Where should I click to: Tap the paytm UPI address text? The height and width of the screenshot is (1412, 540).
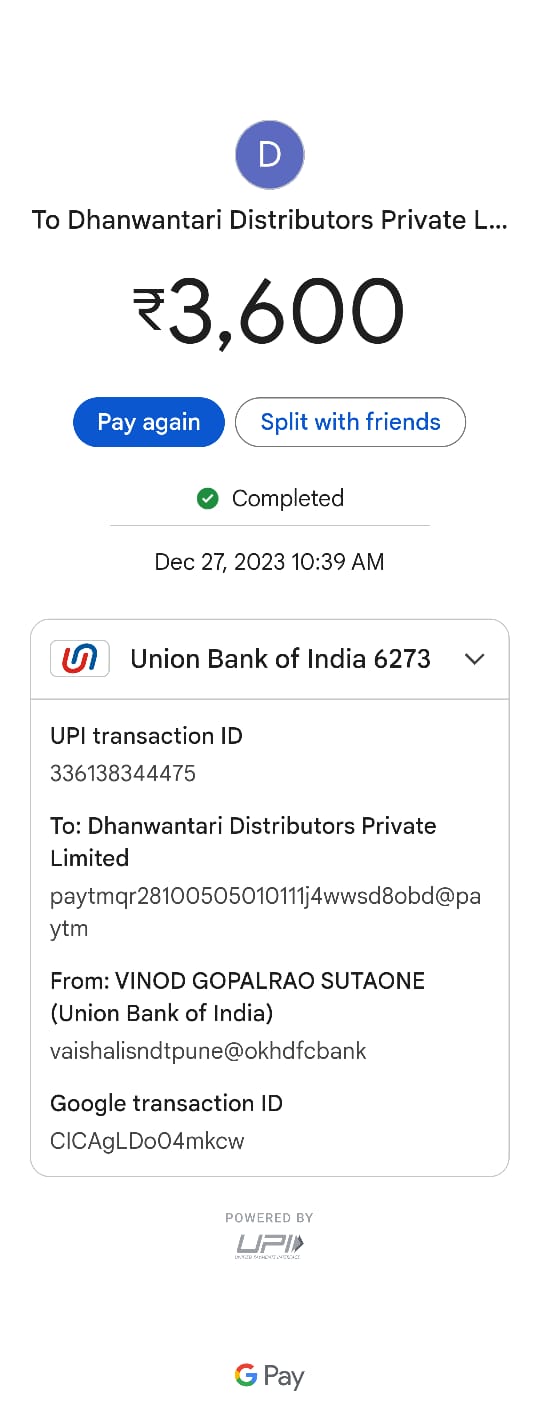click(x=265, y=912)
